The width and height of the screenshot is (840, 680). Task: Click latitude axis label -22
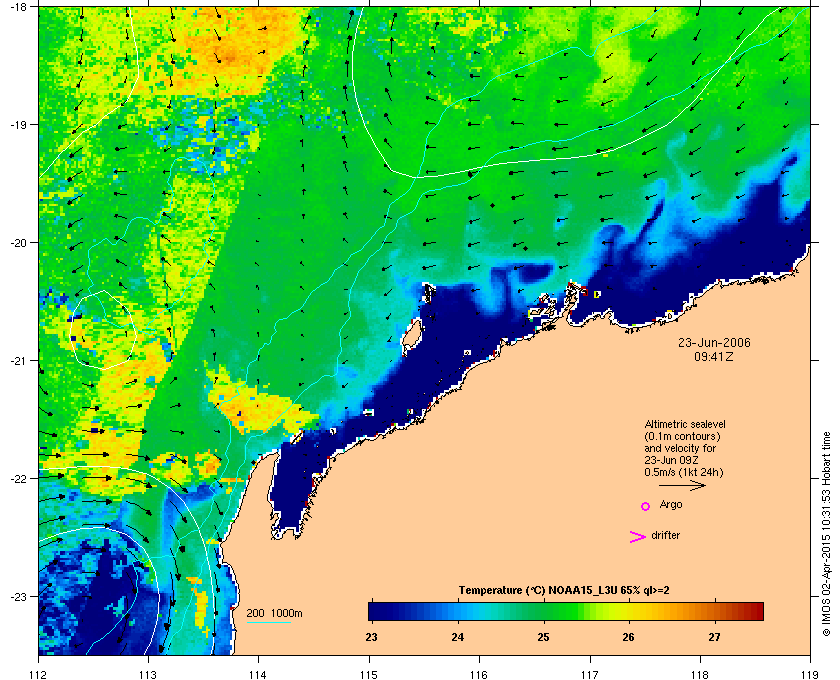pyautogui.click(x=18, y=478)
